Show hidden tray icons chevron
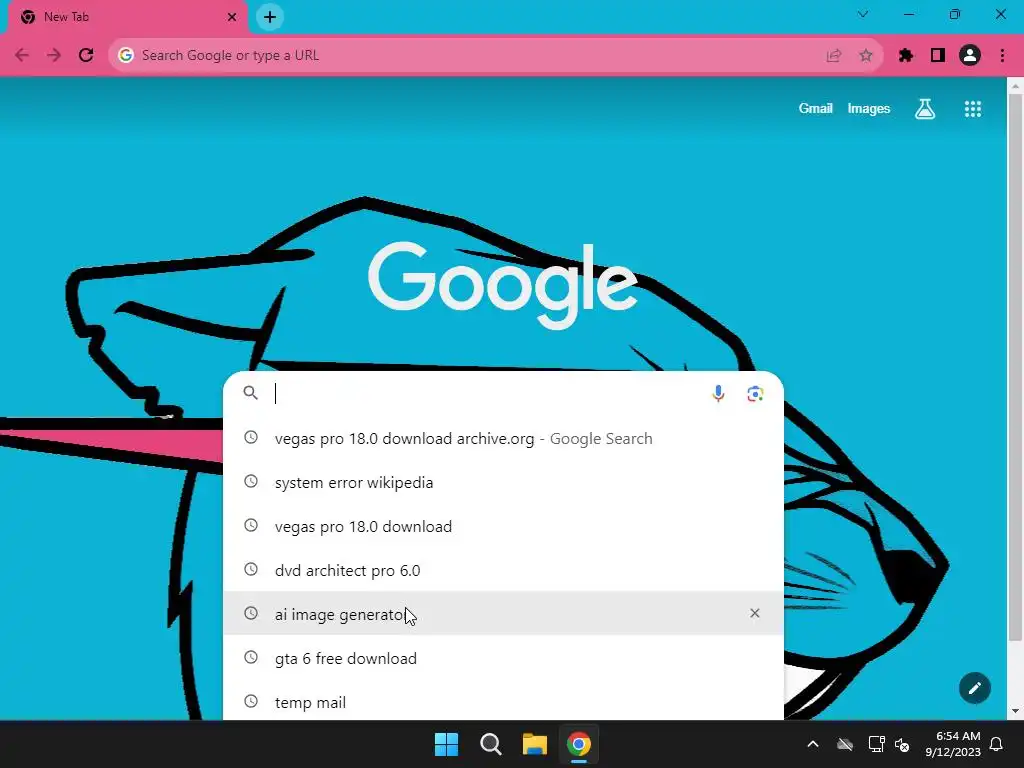Screen dimensions: 1024x768 tap(813, 744)
